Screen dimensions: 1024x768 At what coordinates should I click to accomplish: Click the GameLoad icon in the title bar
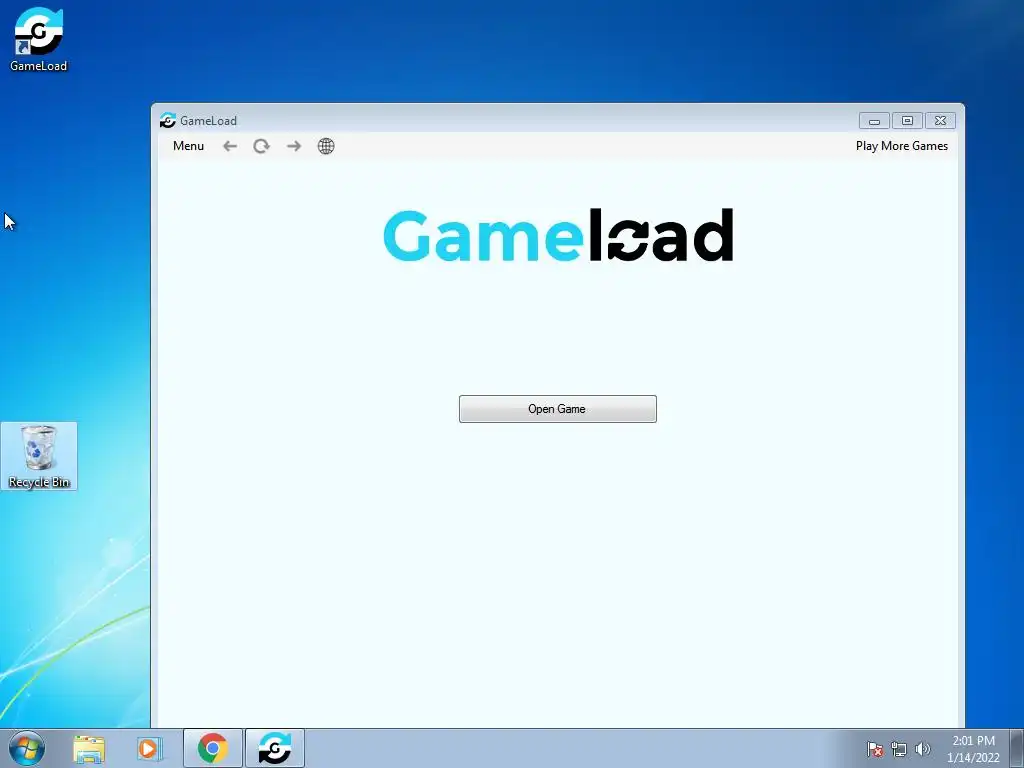coord(168,120)
